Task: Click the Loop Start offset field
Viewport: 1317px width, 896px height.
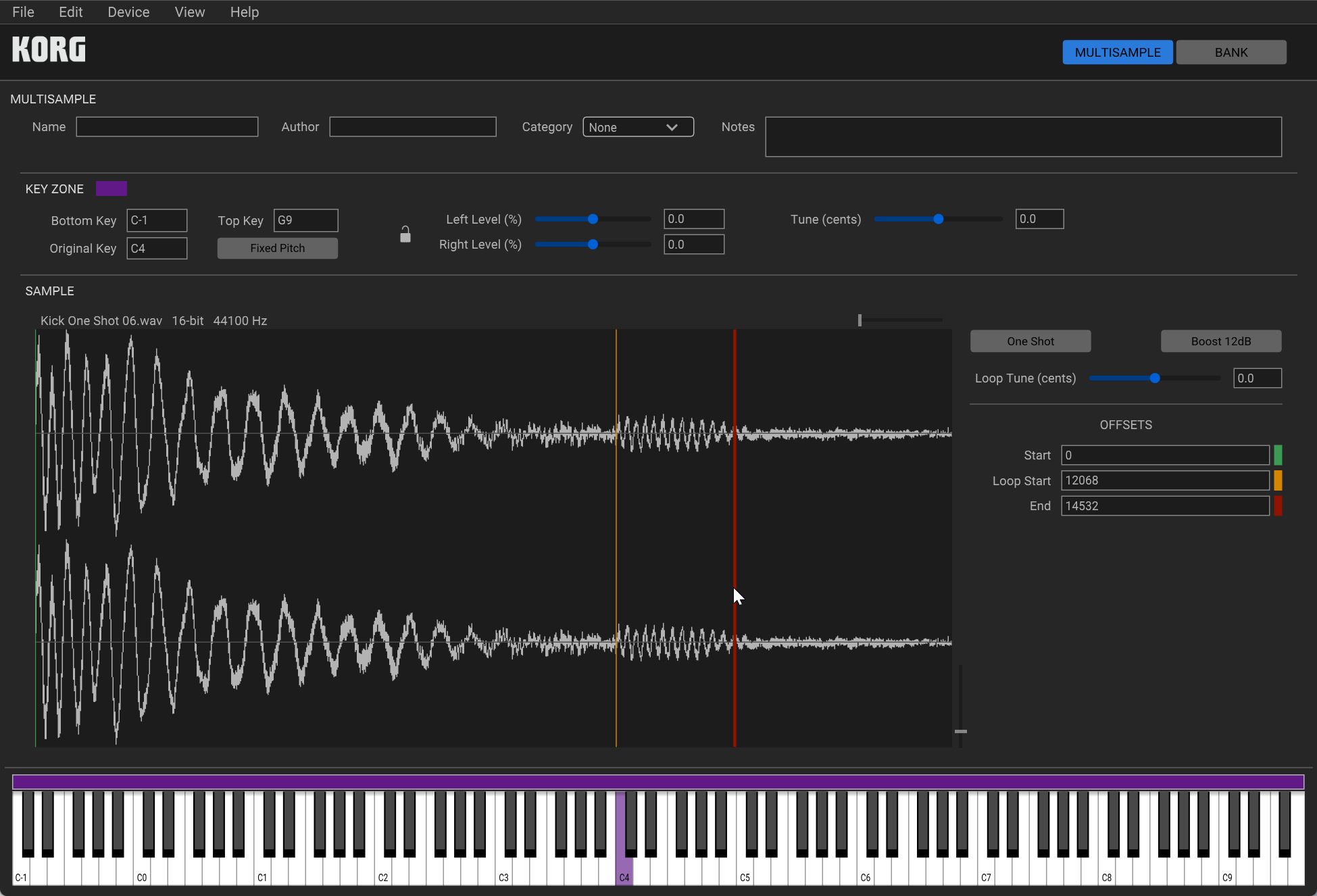Action: 1165,480
